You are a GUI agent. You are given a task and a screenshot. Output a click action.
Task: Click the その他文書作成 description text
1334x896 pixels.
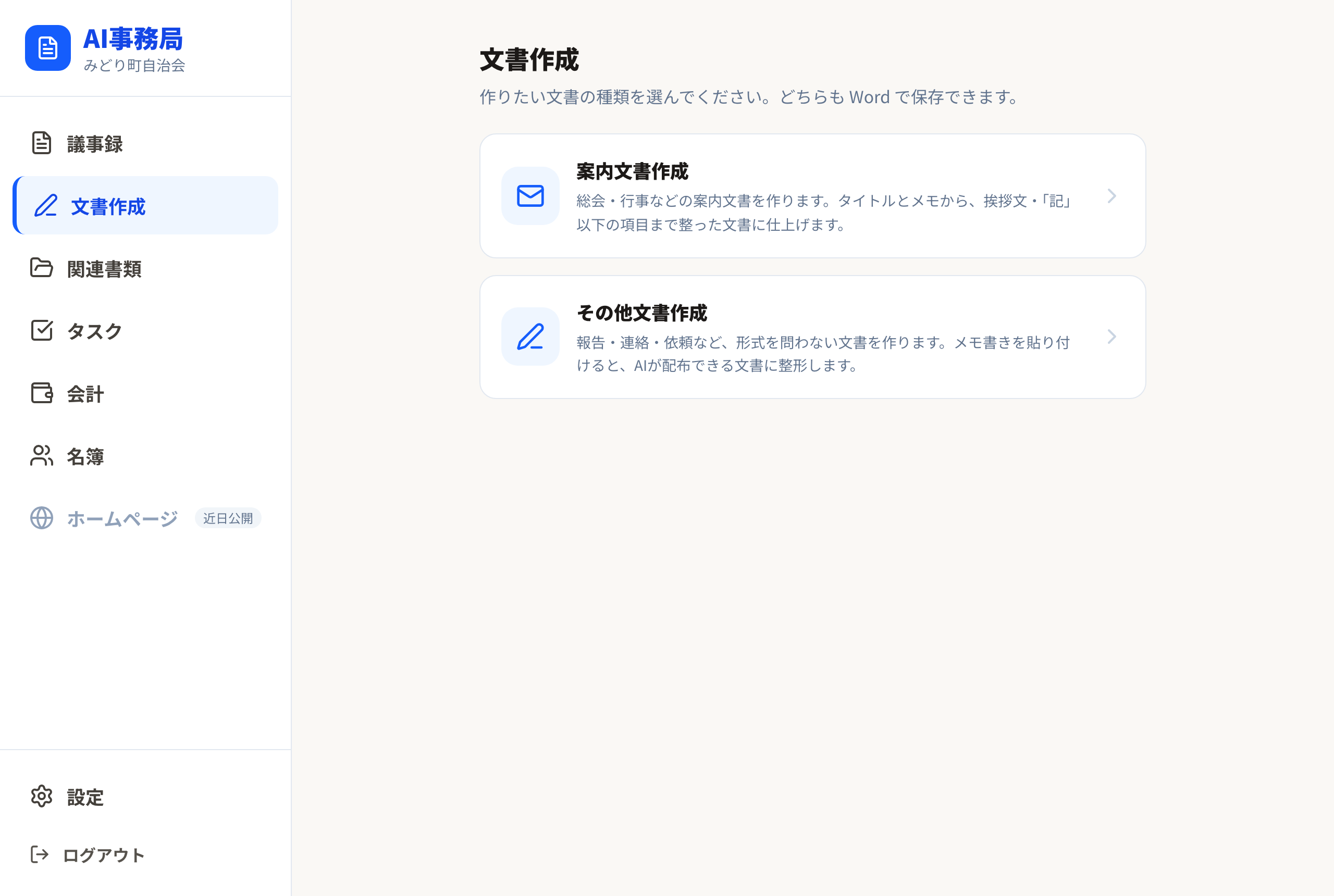pyautogui.click(x=823, y=354)
